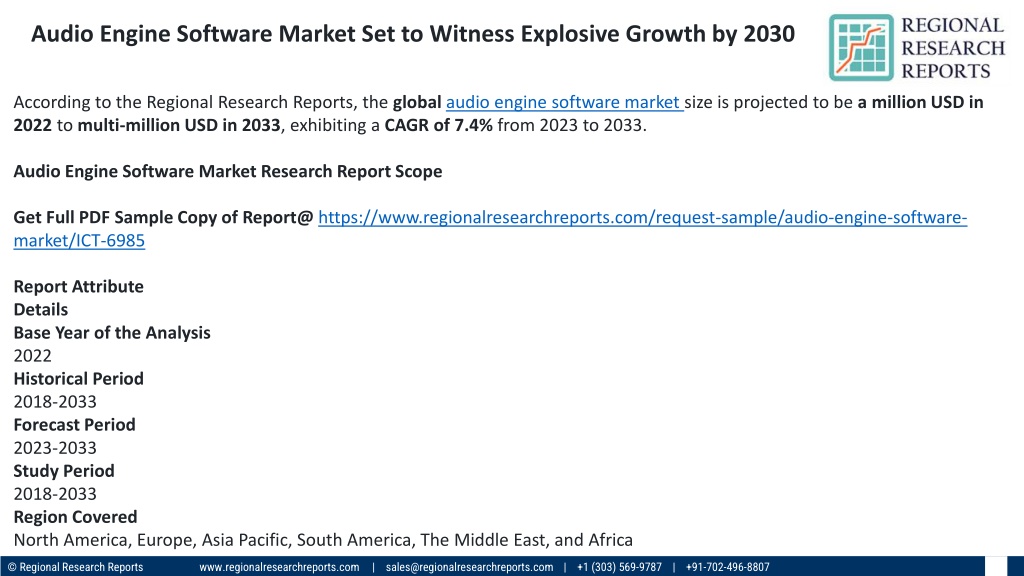Click '© Regional Research Reports' footer text
Viewport: 1024px width, 576px height.
75,567
